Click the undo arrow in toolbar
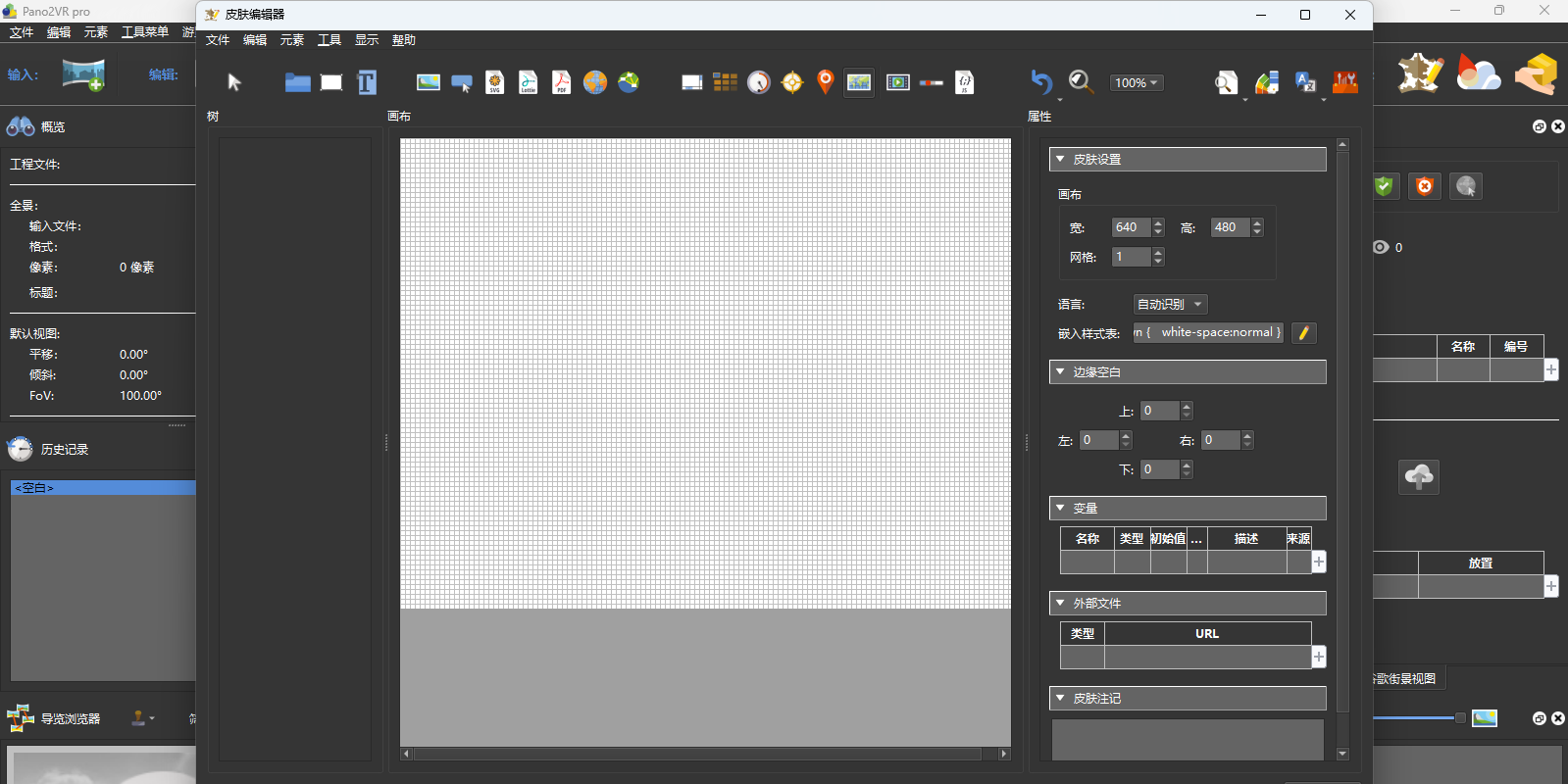The image size is (1568, 784). click(x=1041, y=82)
